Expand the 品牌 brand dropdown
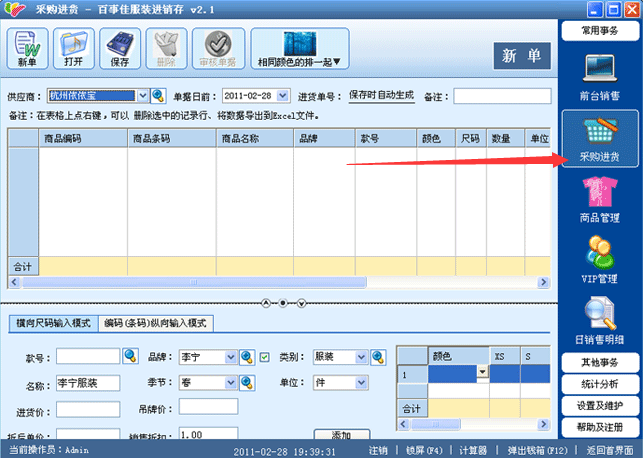The height and width of the screenshot is (458, 643). pyautogui.click(x=231, y=357)
